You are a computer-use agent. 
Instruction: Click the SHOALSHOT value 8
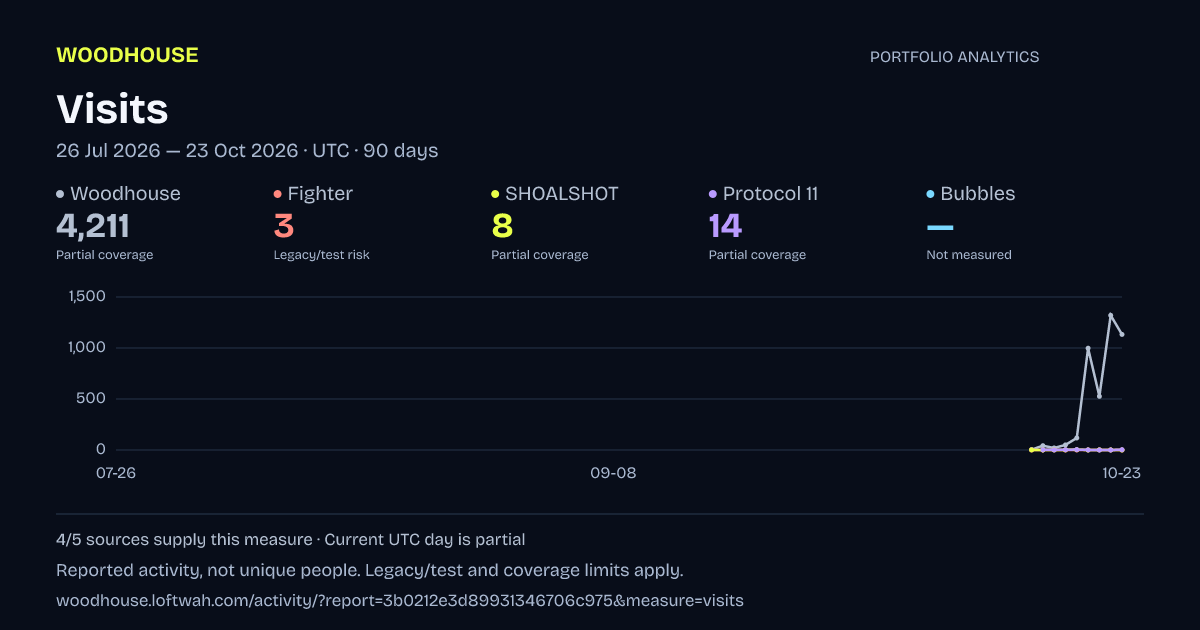tap(502, 226)
